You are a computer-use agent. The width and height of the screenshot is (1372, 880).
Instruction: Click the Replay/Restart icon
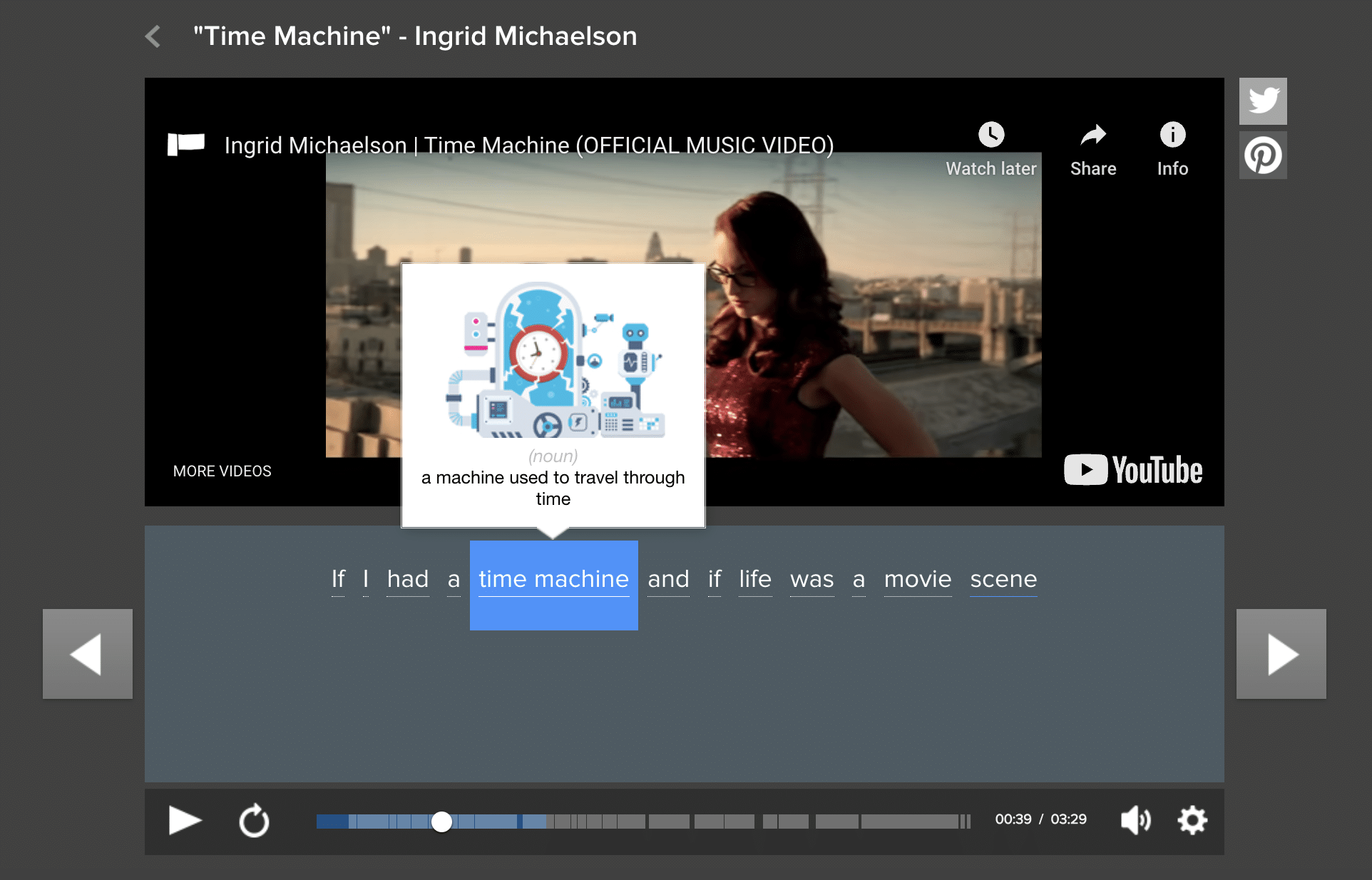tap(254, 821)
